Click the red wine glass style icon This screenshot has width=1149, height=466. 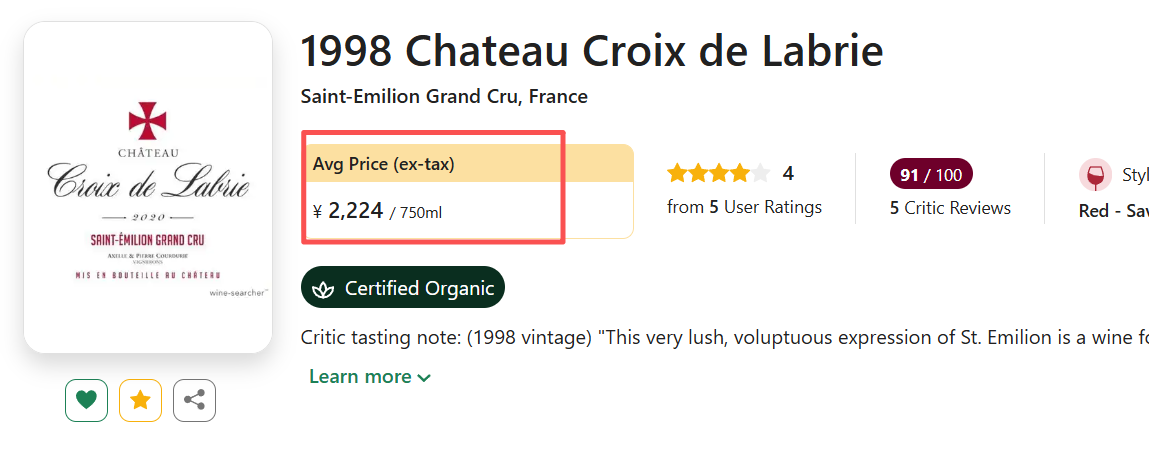1095,175
